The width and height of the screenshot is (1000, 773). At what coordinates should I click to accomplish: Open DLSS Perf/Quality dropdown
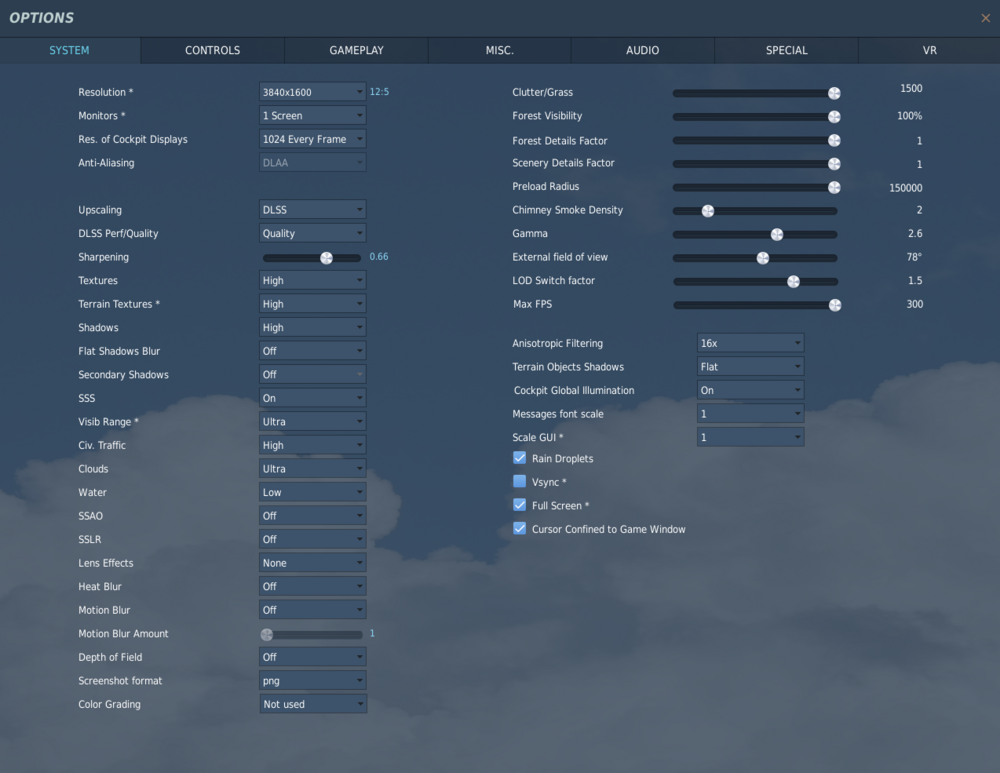[x=312, y=233]
